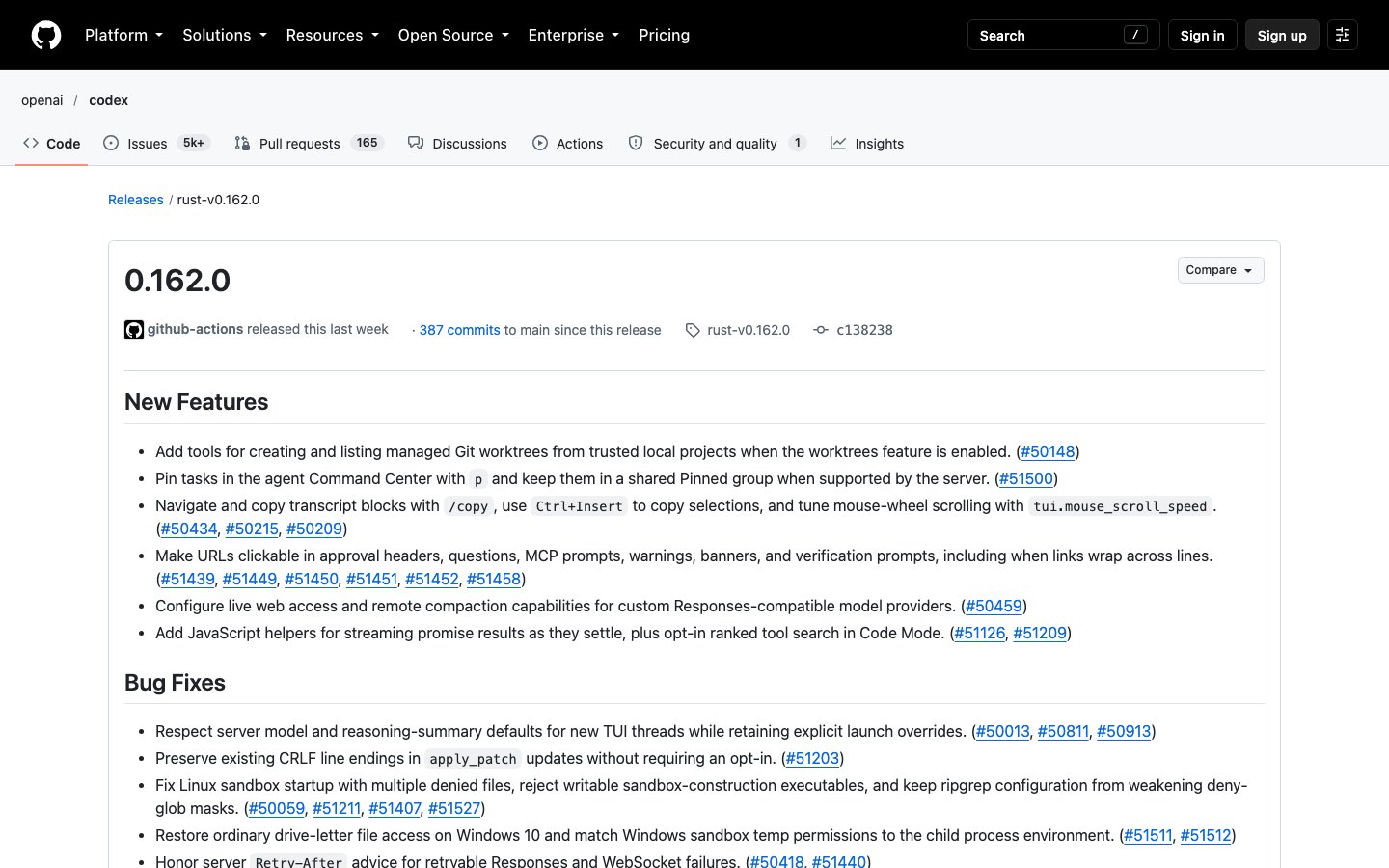Open pull request #51450
Image resolution: width=1389 pixels, height=868 pixels.
(x=312, y=579)
